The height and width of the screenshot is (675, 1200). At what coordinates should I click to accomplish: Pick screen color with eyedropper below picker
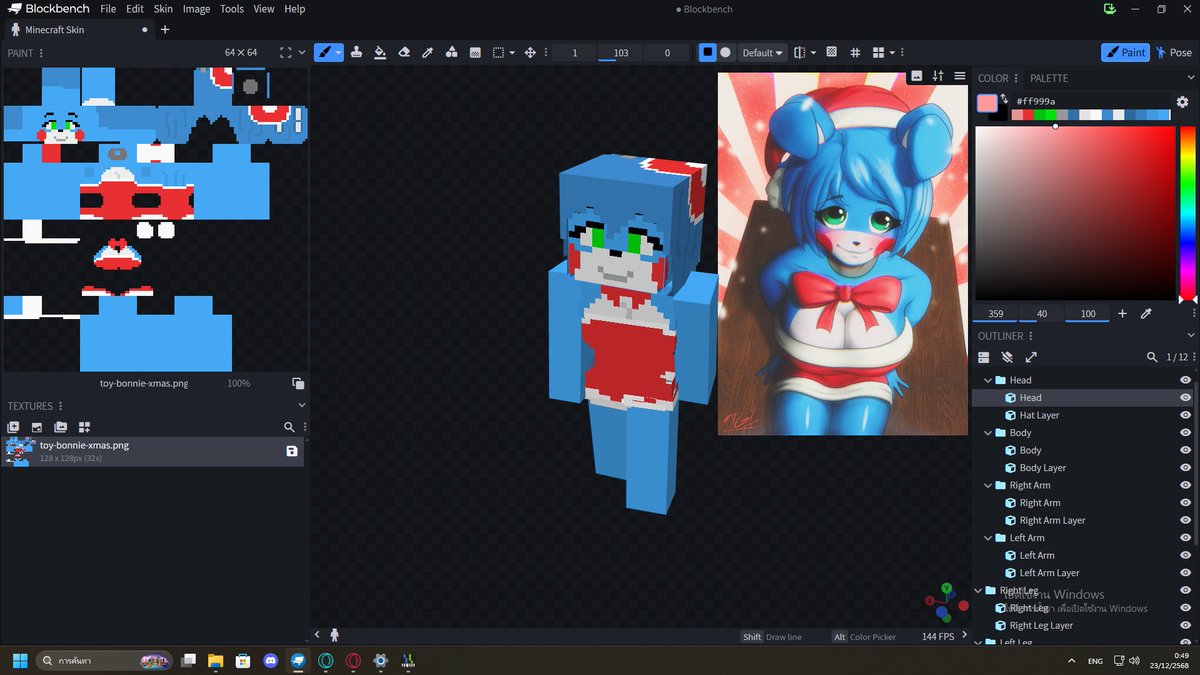point(1146,314)
